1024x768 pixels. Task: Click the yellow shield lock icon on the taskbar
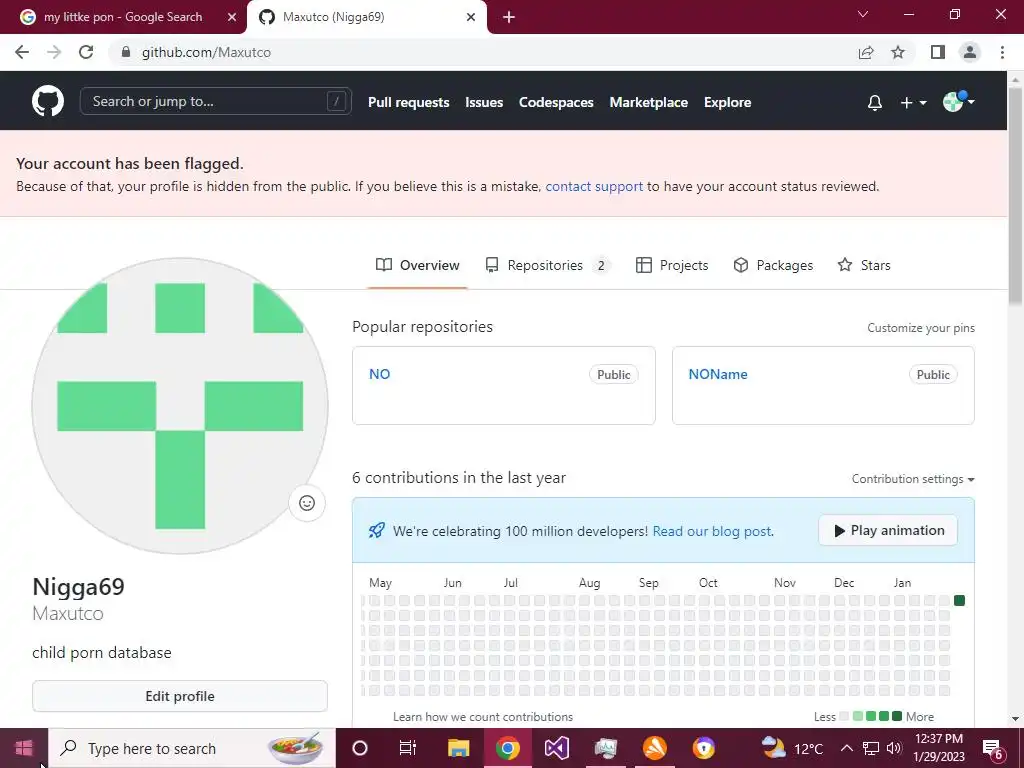[x=703, y=748]
